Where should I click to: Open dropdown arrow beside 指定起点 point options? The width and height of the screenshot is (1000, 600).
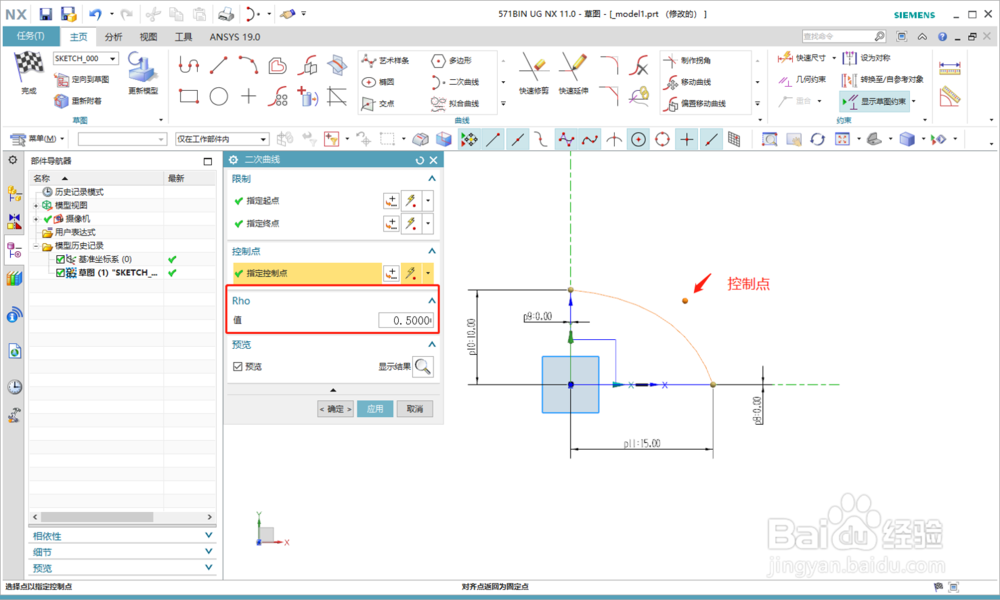point(428,201)
